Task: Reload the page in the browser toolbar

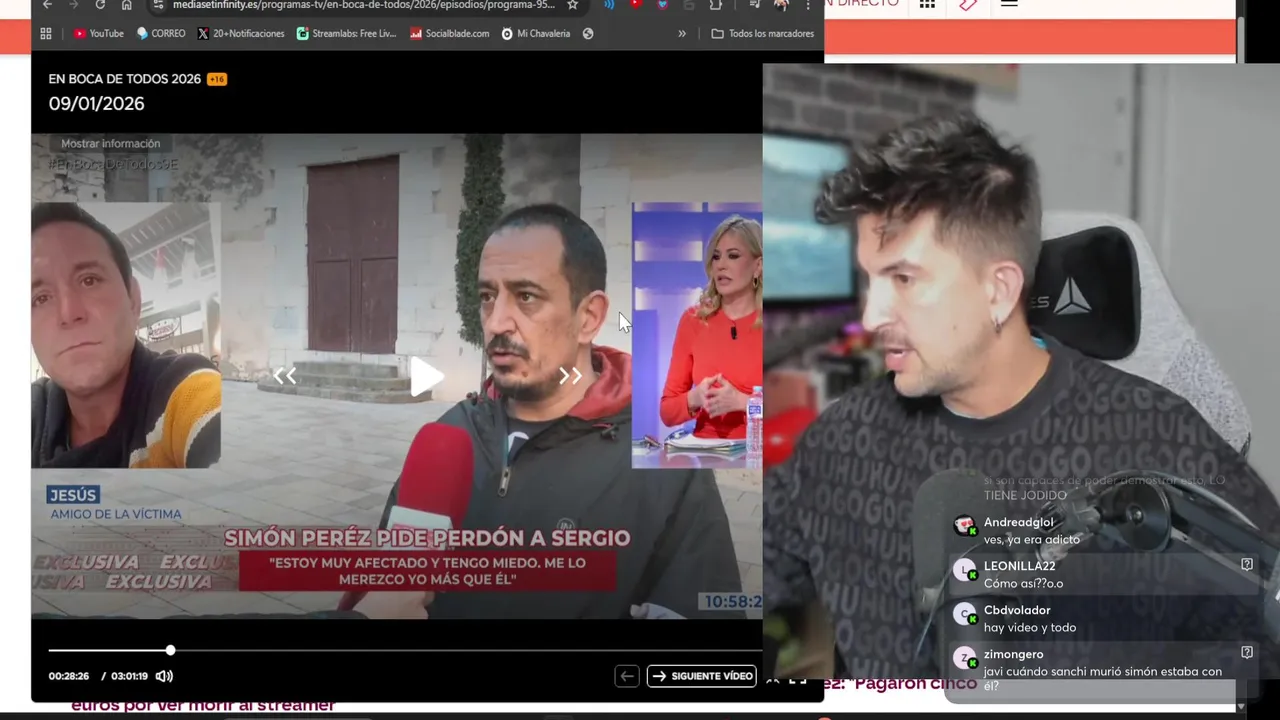Action: click(100, 5)
